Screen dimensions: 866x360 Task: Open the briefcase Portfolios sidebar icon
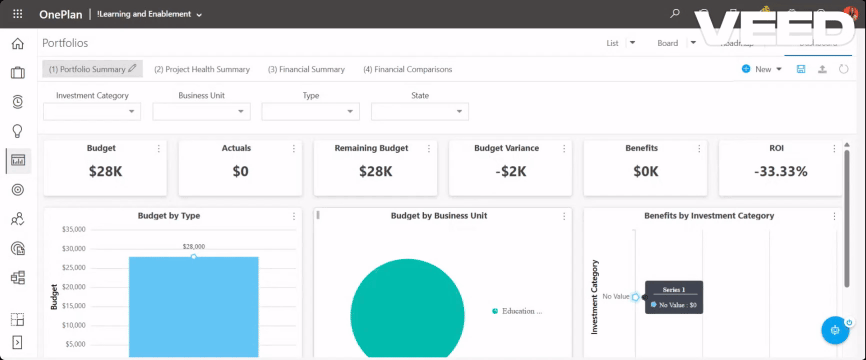coord(18,72)
